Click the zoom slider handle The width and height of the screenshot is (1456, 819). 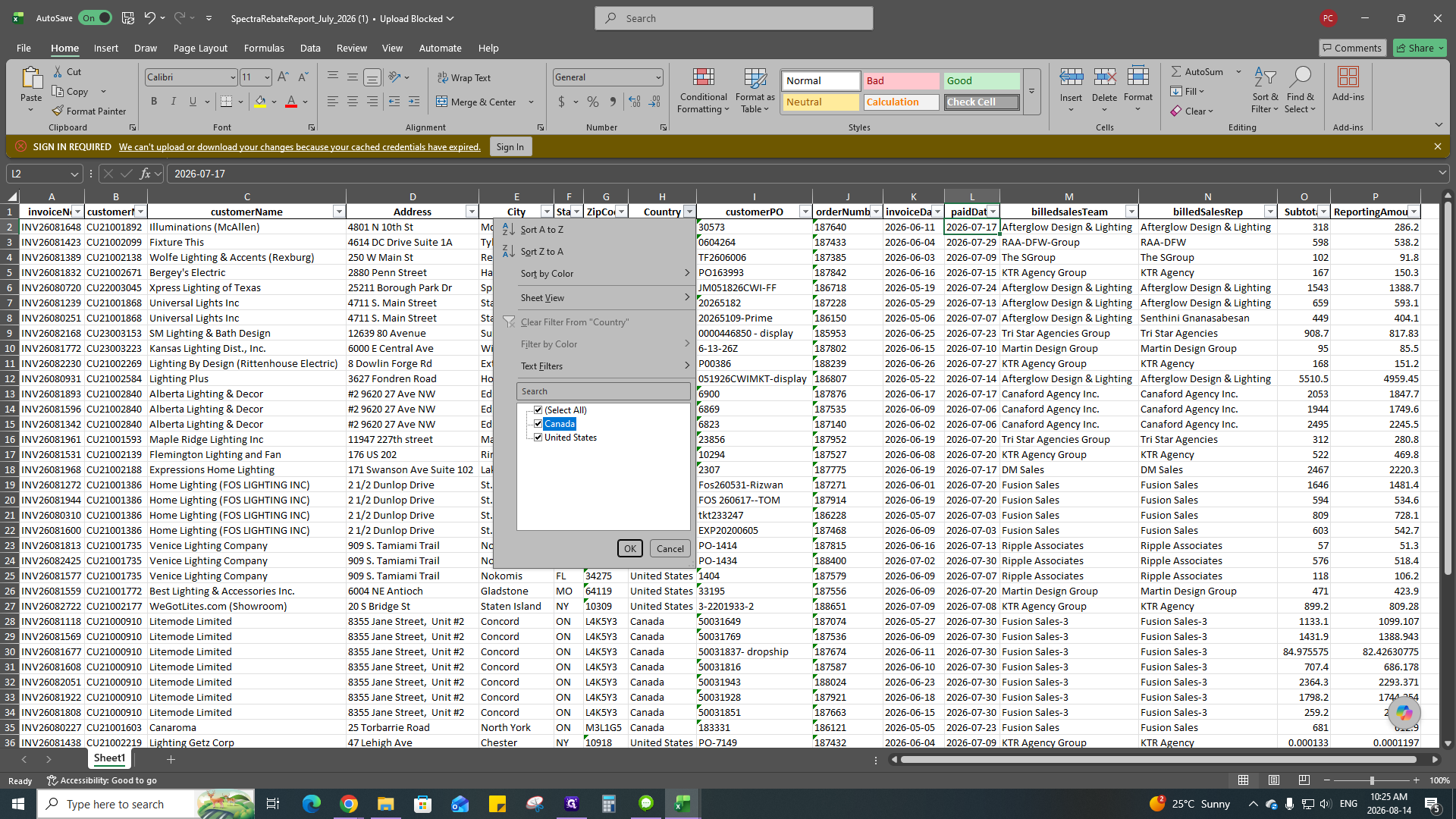click(1371, 780)
